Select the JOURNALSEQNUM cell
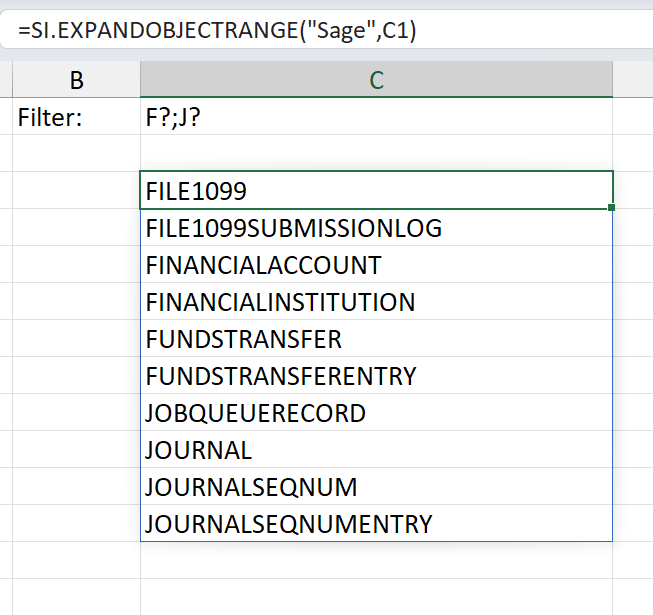The height and width of the screenshot is (615, 653). click(376, 486)
